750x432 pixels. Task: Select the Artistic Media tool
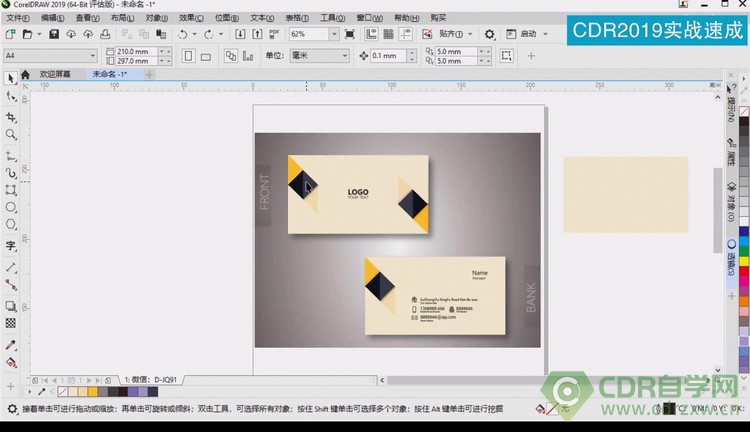11,173
